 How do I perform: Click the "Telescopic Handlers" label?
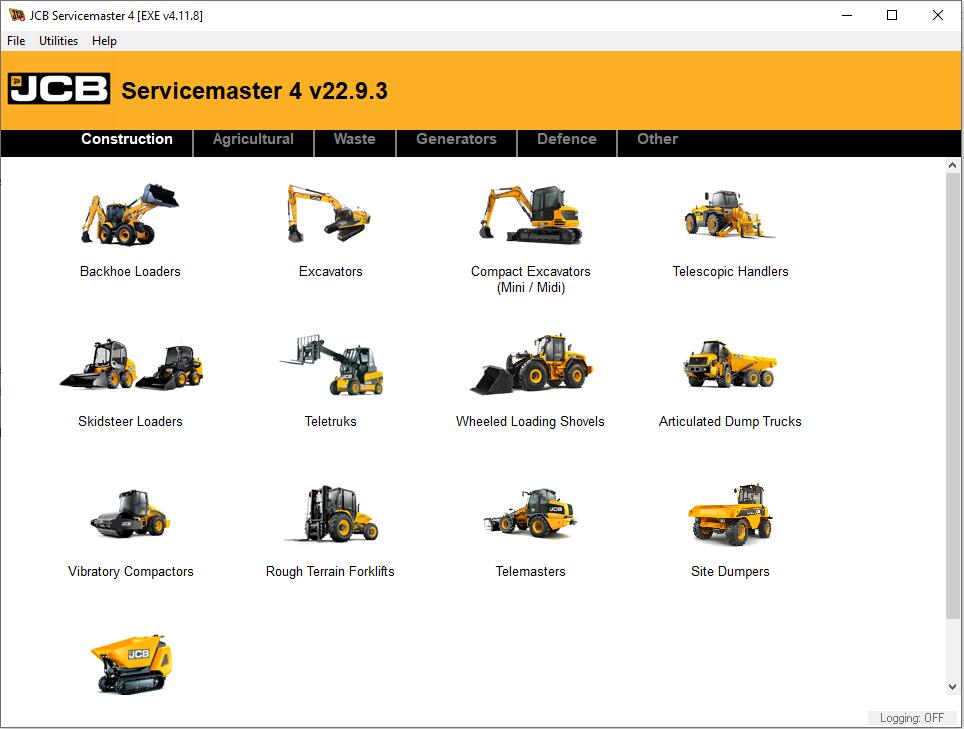(x=730, y=271)
